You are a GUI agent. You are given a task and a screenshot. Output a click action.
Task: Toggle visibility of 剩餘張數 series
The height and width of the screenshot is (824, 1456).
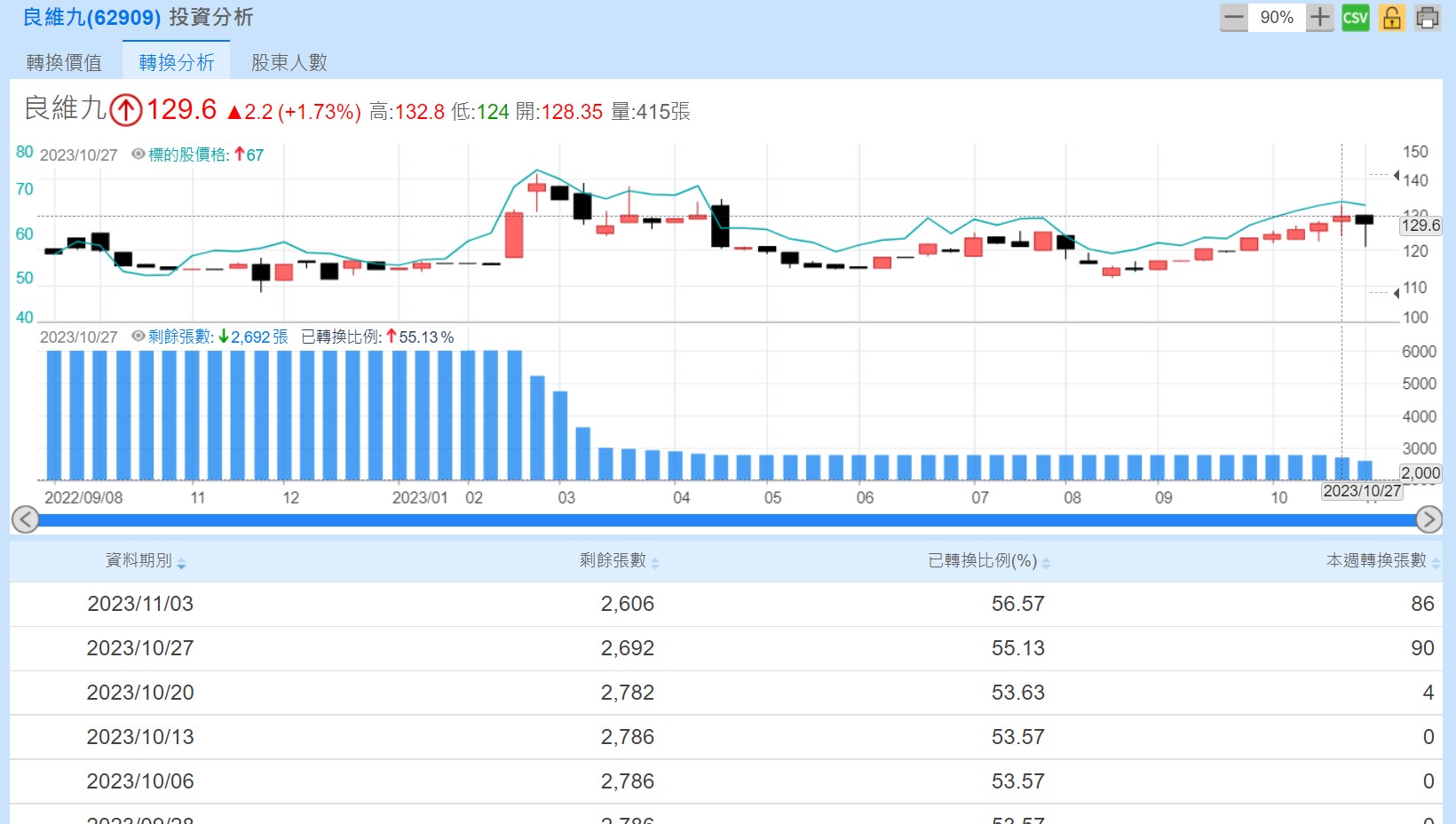[x=138, y=337]
